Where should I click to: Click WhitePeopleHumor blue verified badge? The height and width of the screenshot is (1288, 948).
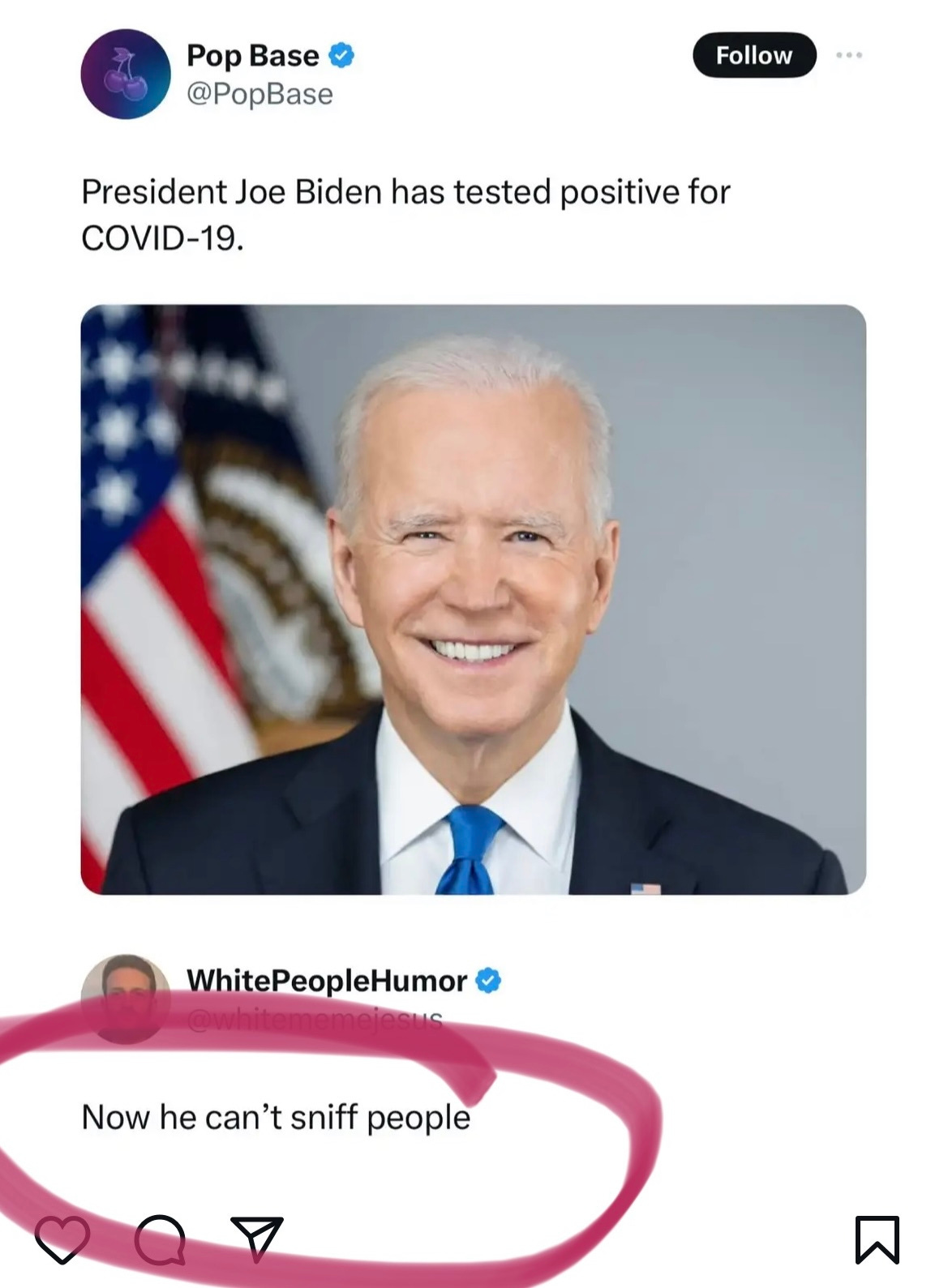click(487, 981)
